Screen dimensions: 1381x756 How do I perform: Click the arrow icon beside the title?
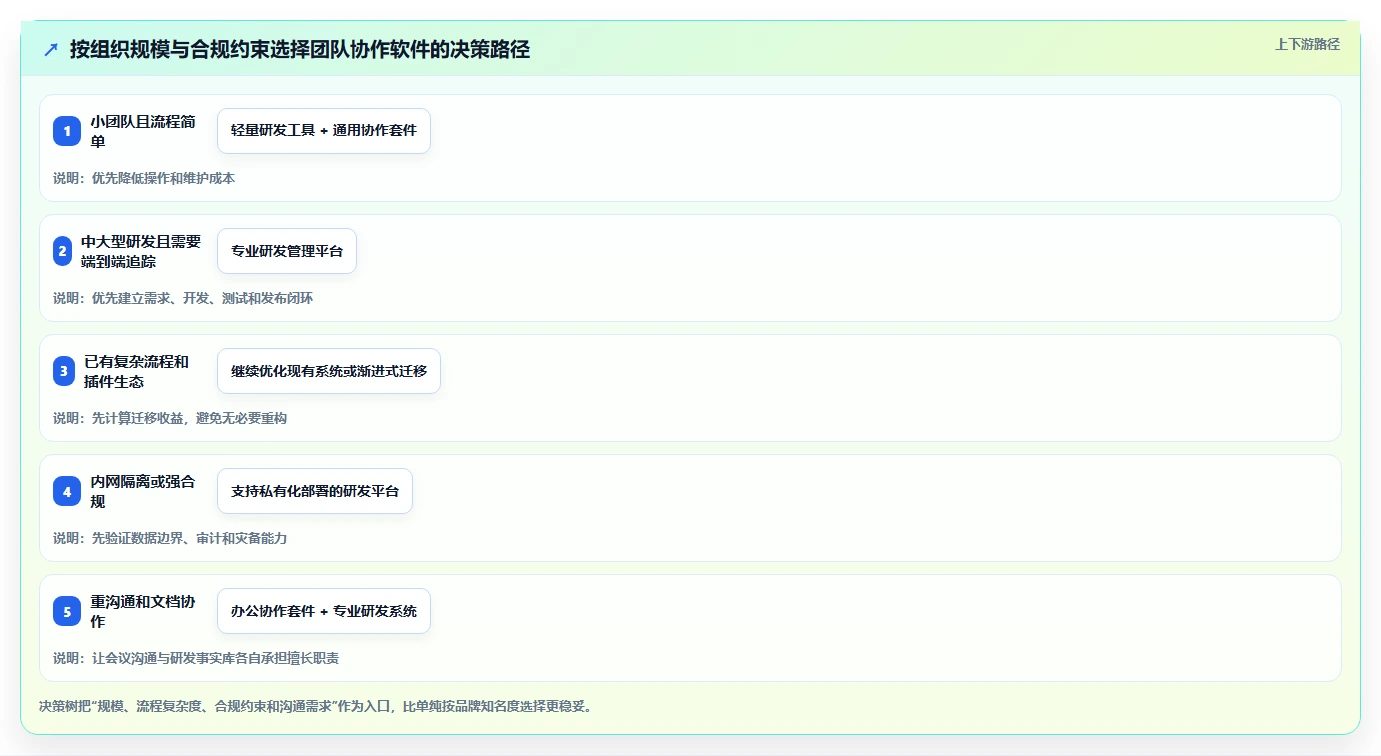point(51,50)
